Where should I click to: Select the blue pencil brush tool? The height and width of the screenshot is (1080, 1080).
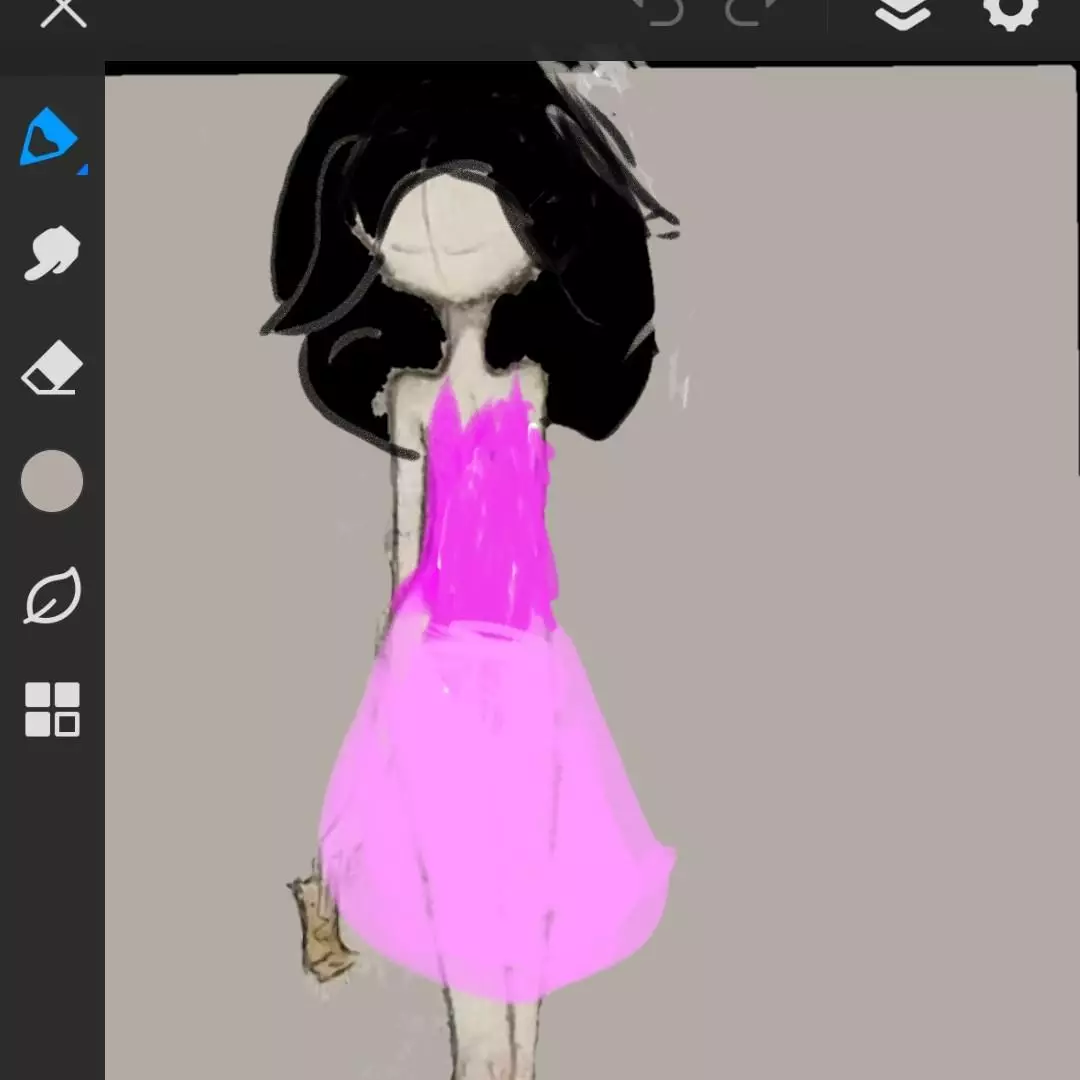point(47,138)
